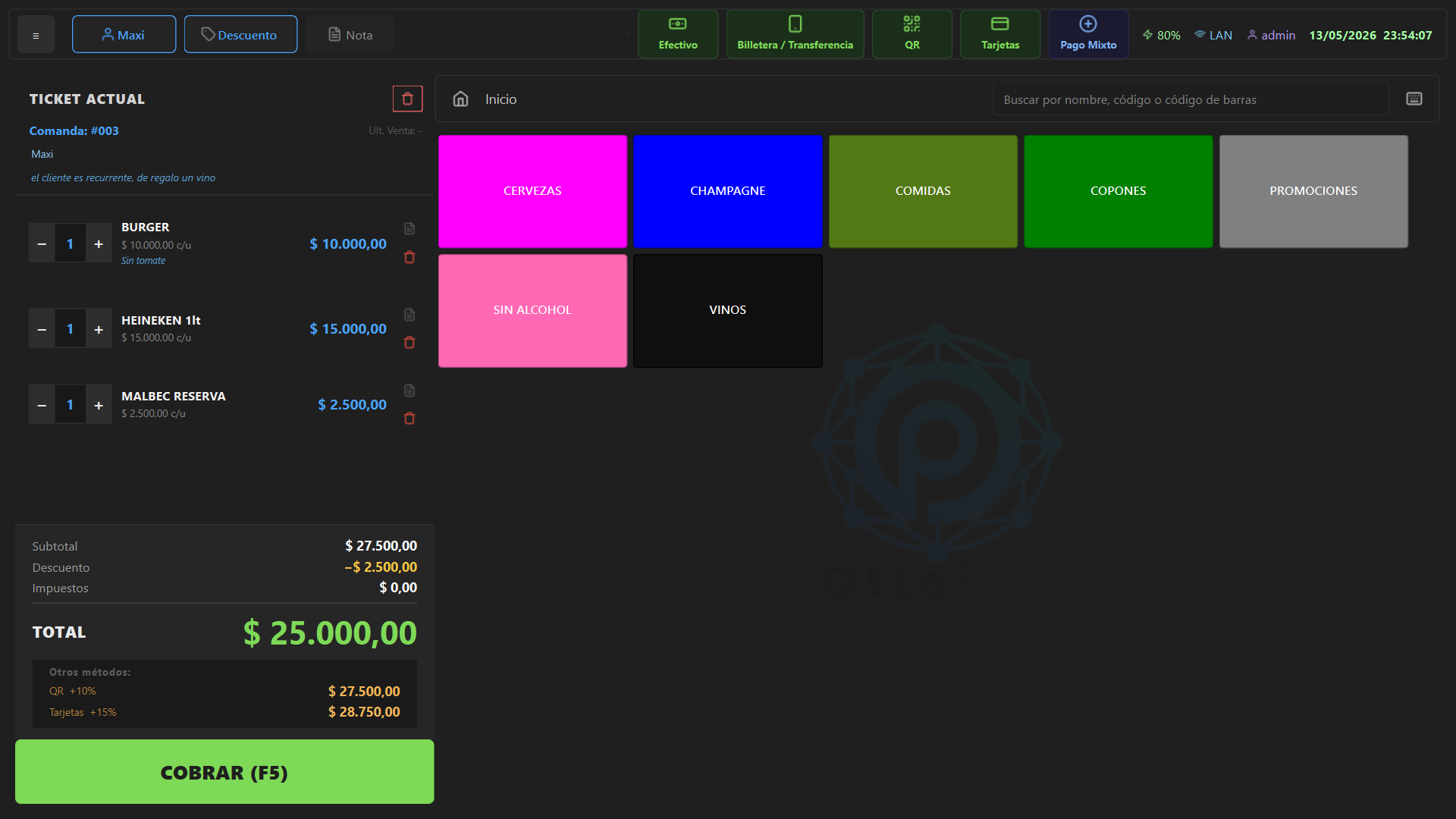1456x819 pixels.
Task: Delete HEINEKEN 1lt from ticket
Action: pyautogui.click(x=409, y=343)
